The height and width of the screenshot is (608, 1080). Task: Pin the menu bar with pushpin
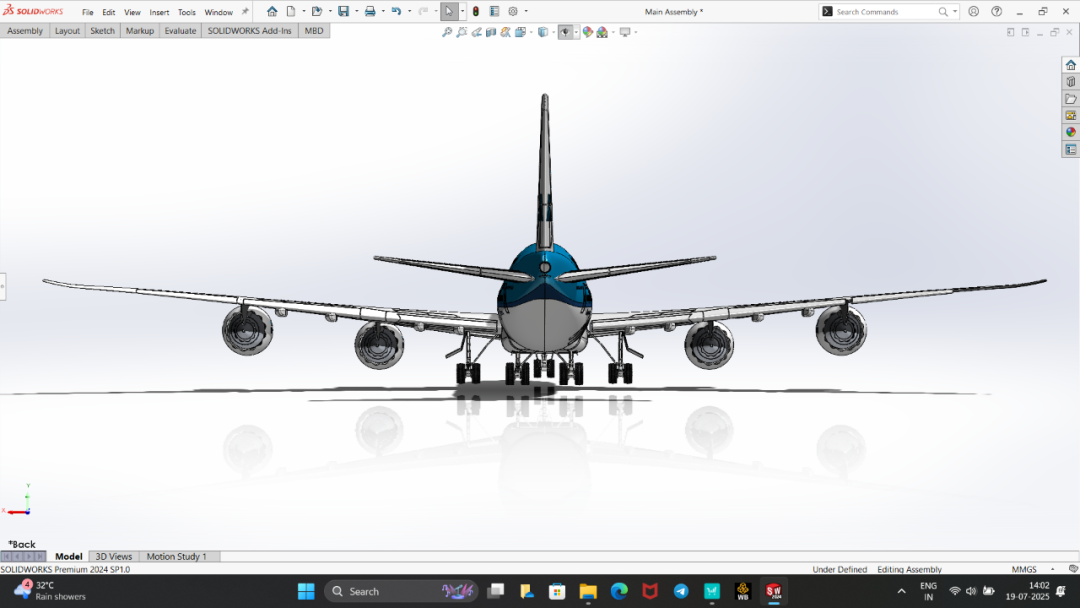coord(245,12)
